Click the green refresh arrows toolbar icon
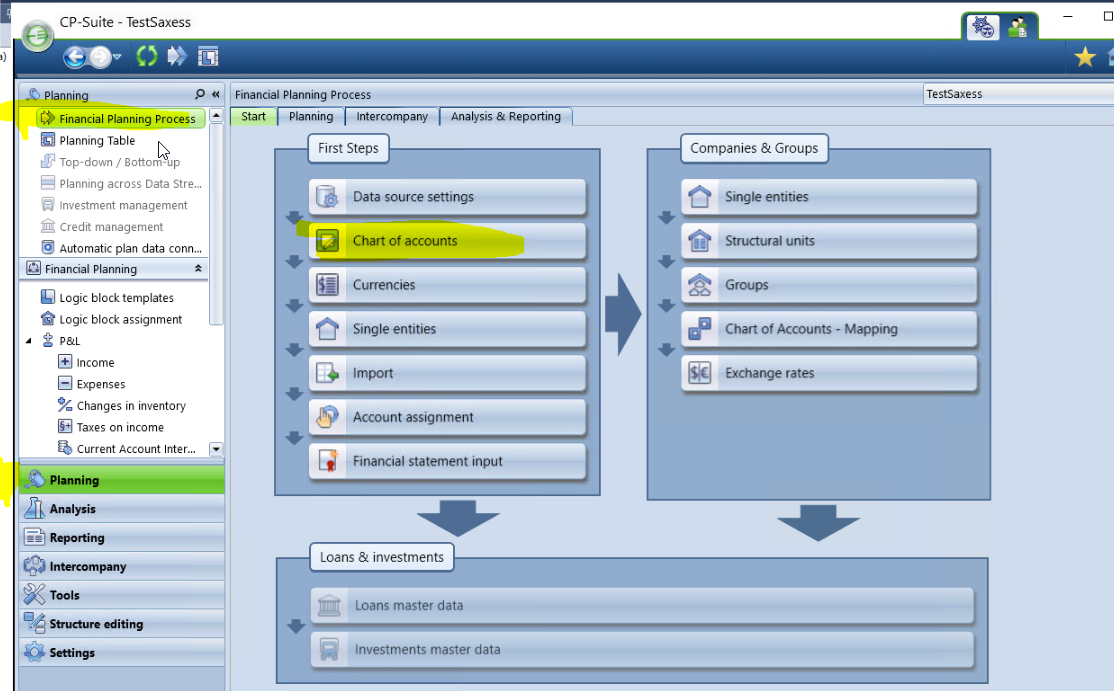This screenshot has height=691, width=1114. pos(147,57)
